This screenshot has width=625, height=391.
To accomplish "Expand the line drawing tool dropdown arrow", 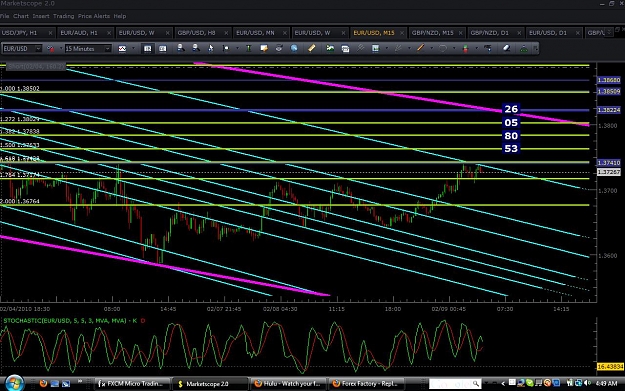I will click(431, 49).
